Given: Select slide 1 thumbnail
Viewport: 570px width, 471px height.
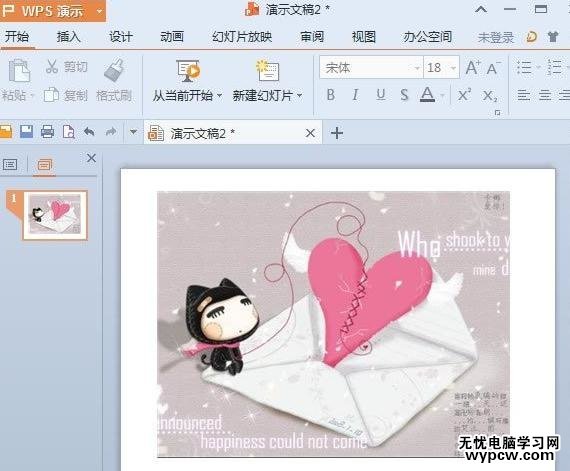Looking at the screenshot, I should point(55,215).
